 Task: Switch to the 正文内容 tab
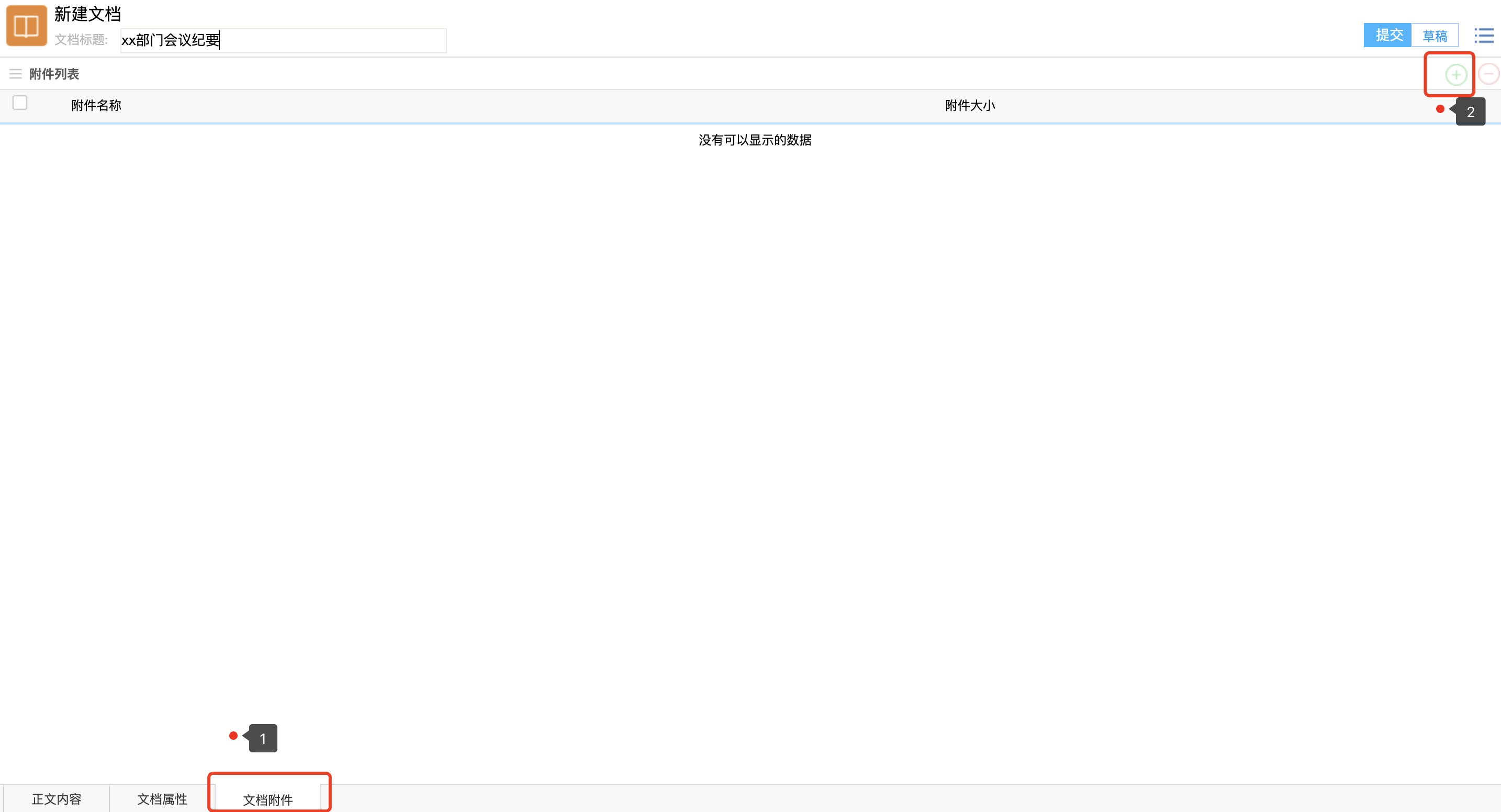(57, 798)
